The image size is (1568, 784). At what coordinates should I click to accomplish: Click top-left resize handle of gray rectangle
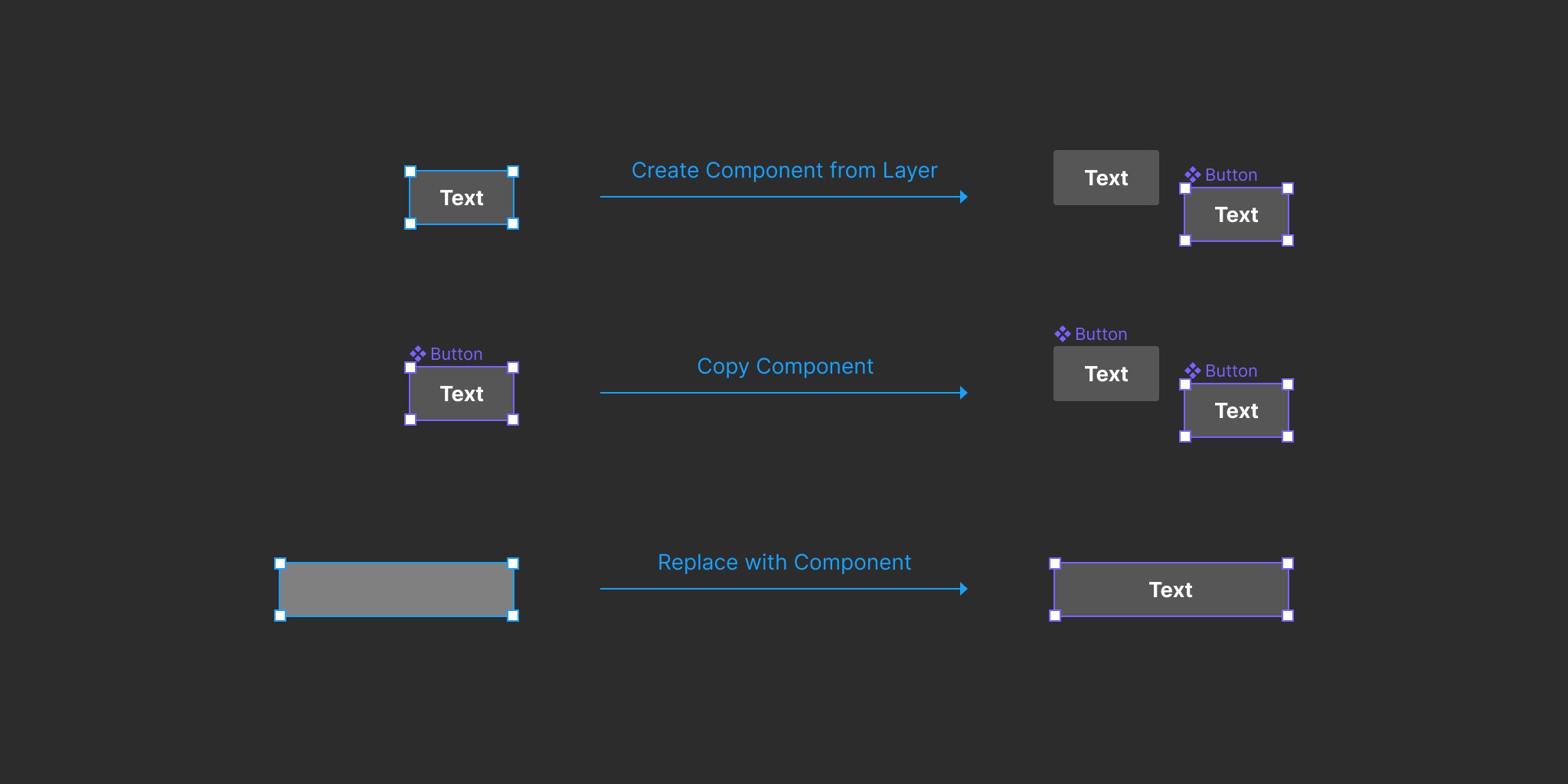coord(280,563)
